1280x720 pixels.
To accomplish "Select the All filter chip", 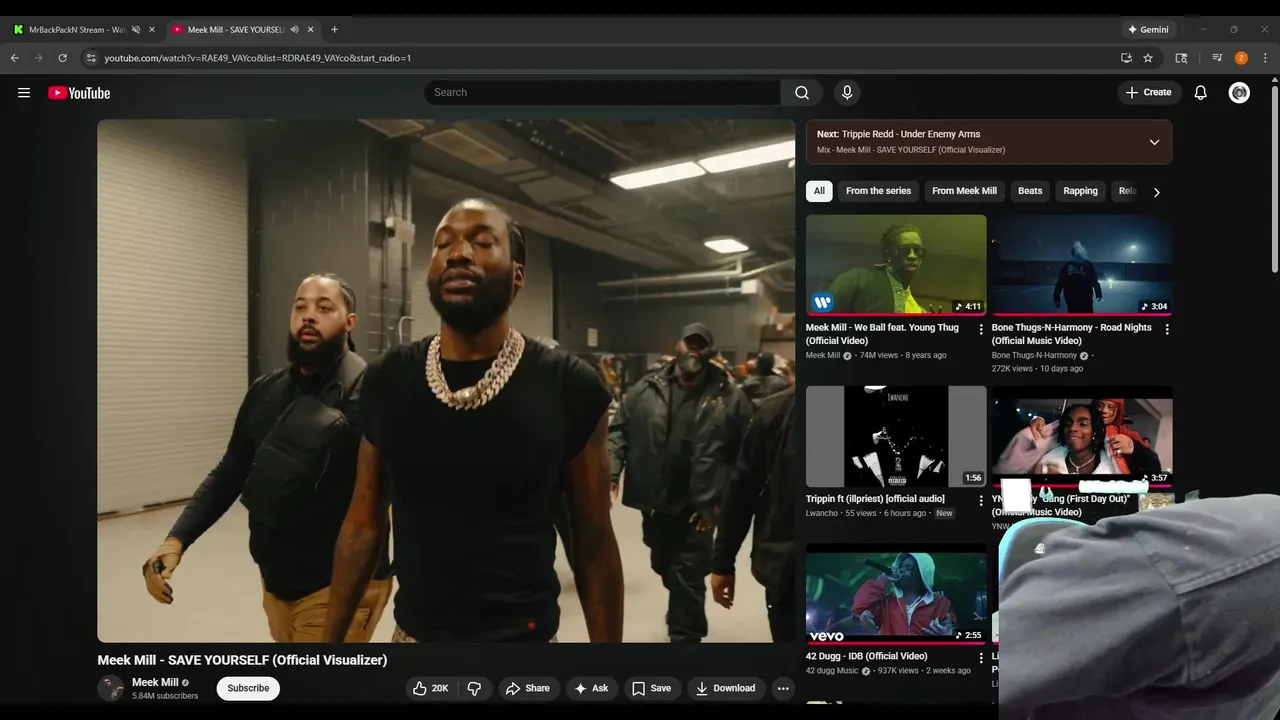I will (819, 191).
